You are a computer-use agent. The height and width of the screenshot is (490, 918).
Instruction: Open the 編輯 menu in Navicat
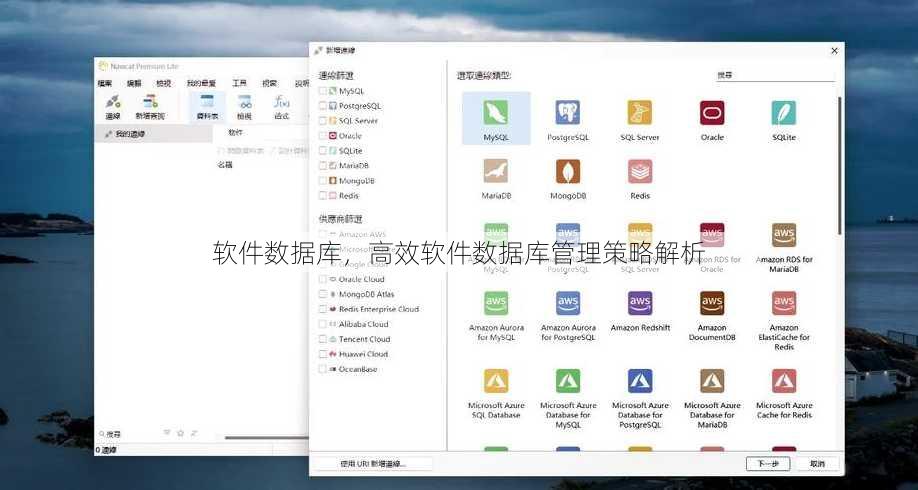click(135, 84)
